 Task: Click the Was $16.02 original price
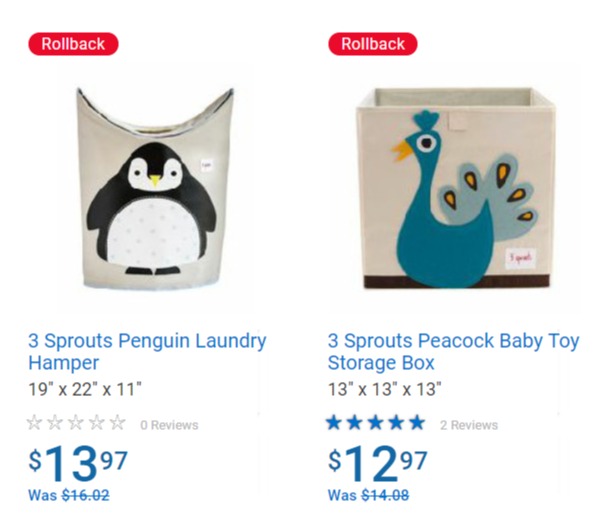pos(69,495)
